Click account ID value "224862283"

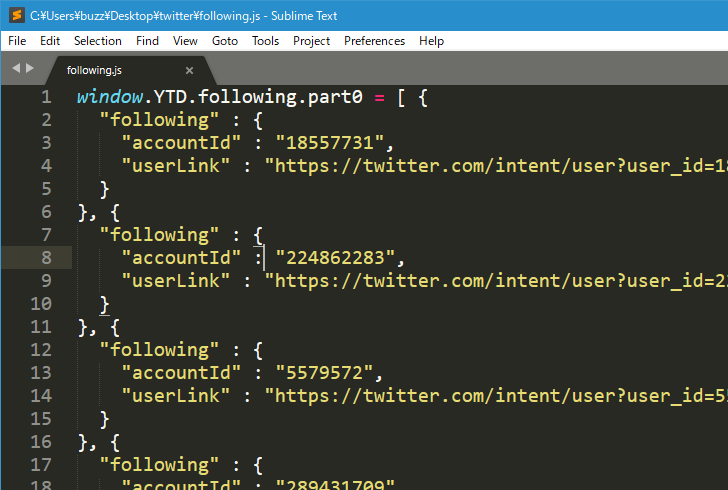point(335,258)
